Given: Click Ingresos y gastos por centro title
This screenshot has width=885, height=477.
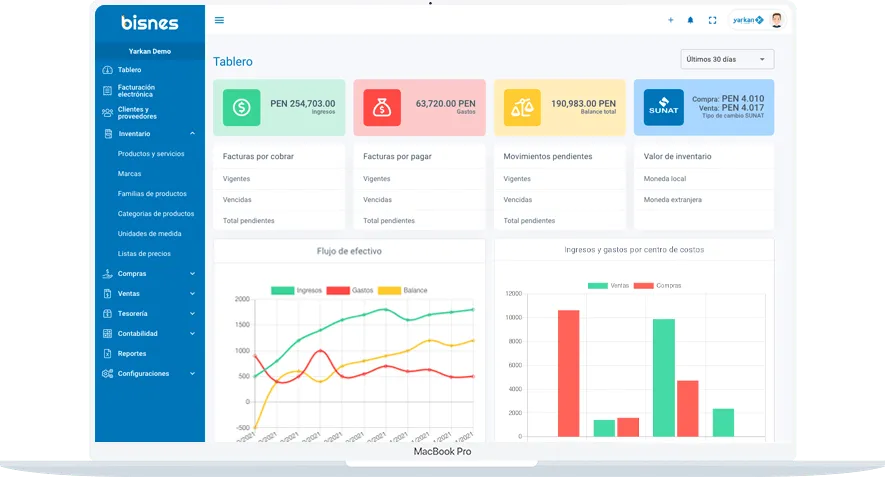Looking at the screenshot, I should pyautogui.click(x=634, y=250).
